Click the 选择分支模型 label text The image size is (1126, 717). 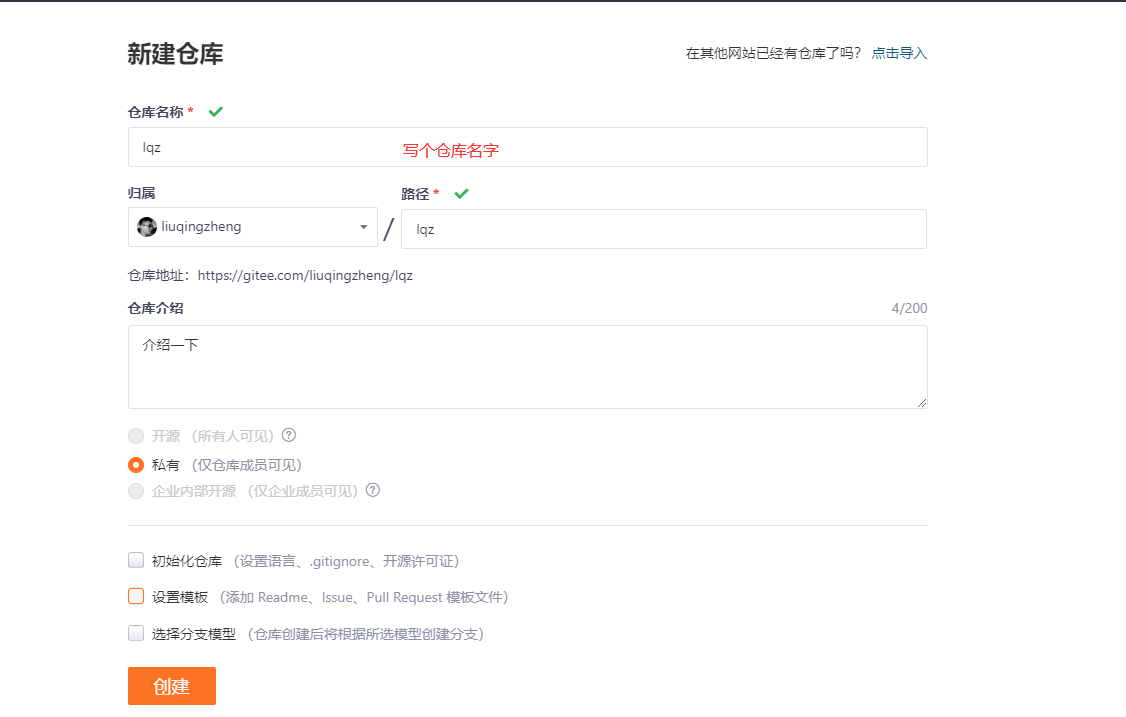(194, 634)
